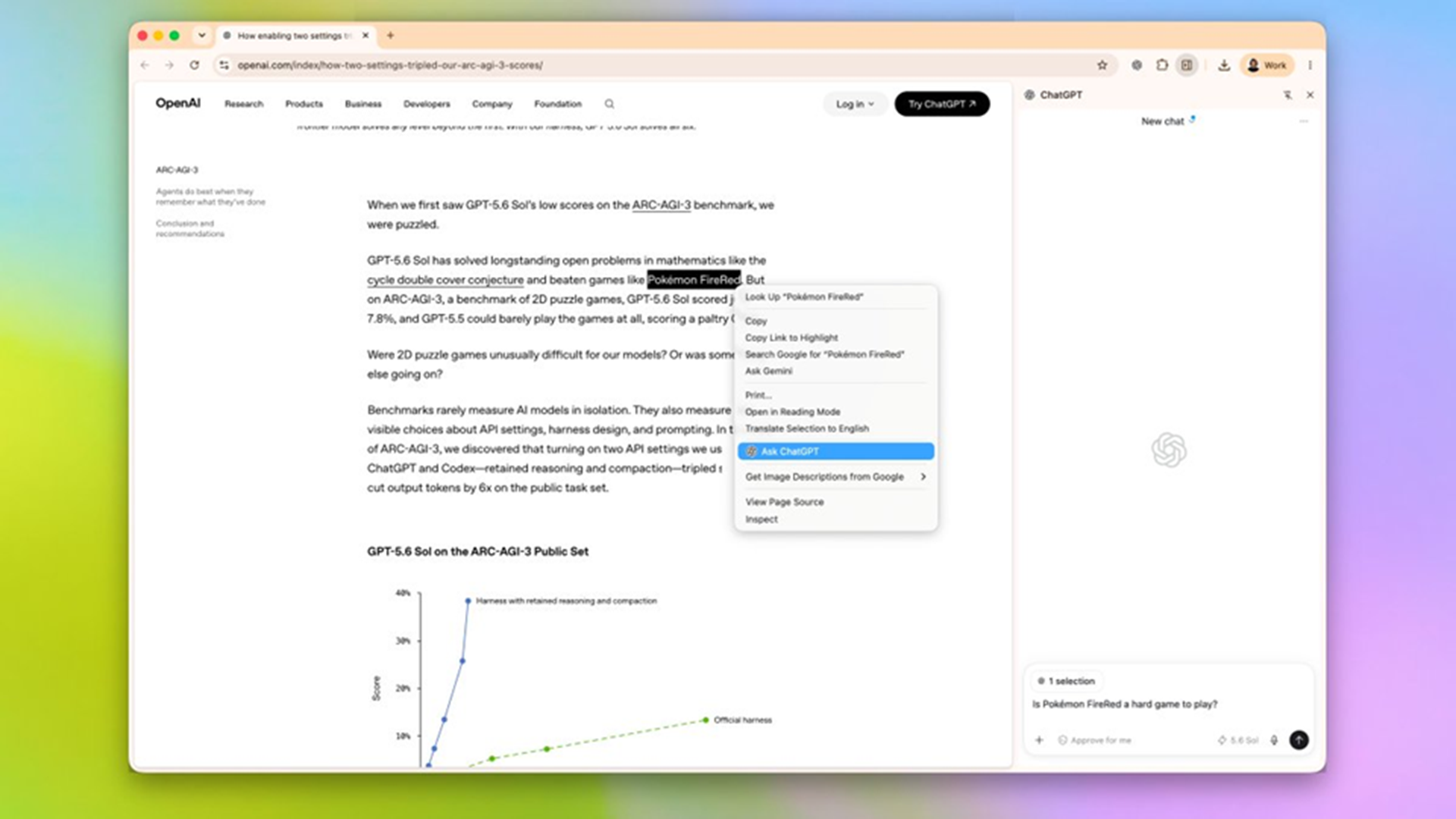This screenshot has height=819, width=1456.
Task: Open the Products nav menu
Action: pos(304,104)
